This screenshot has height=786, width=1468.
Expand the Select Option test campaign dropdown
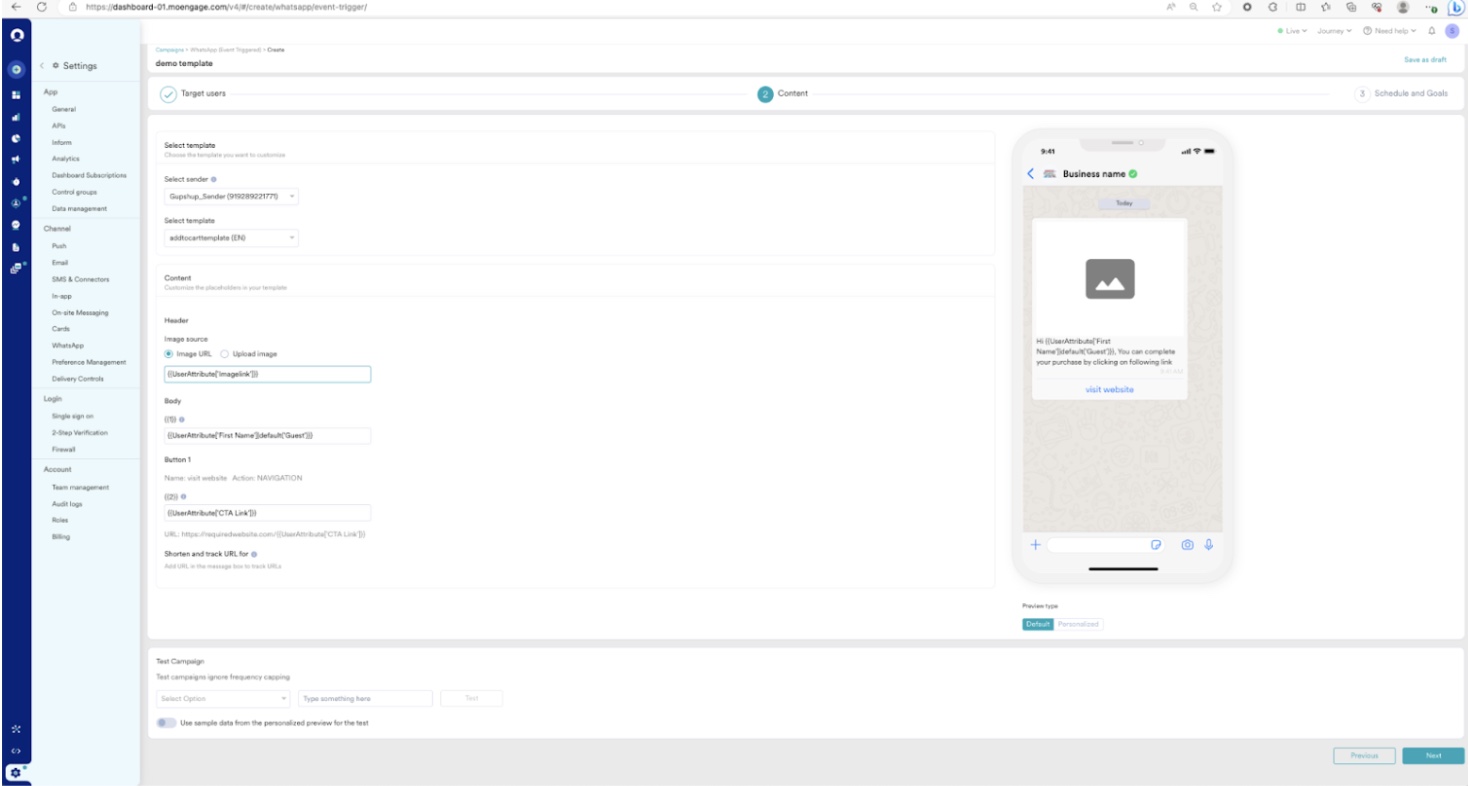(223, 698)
